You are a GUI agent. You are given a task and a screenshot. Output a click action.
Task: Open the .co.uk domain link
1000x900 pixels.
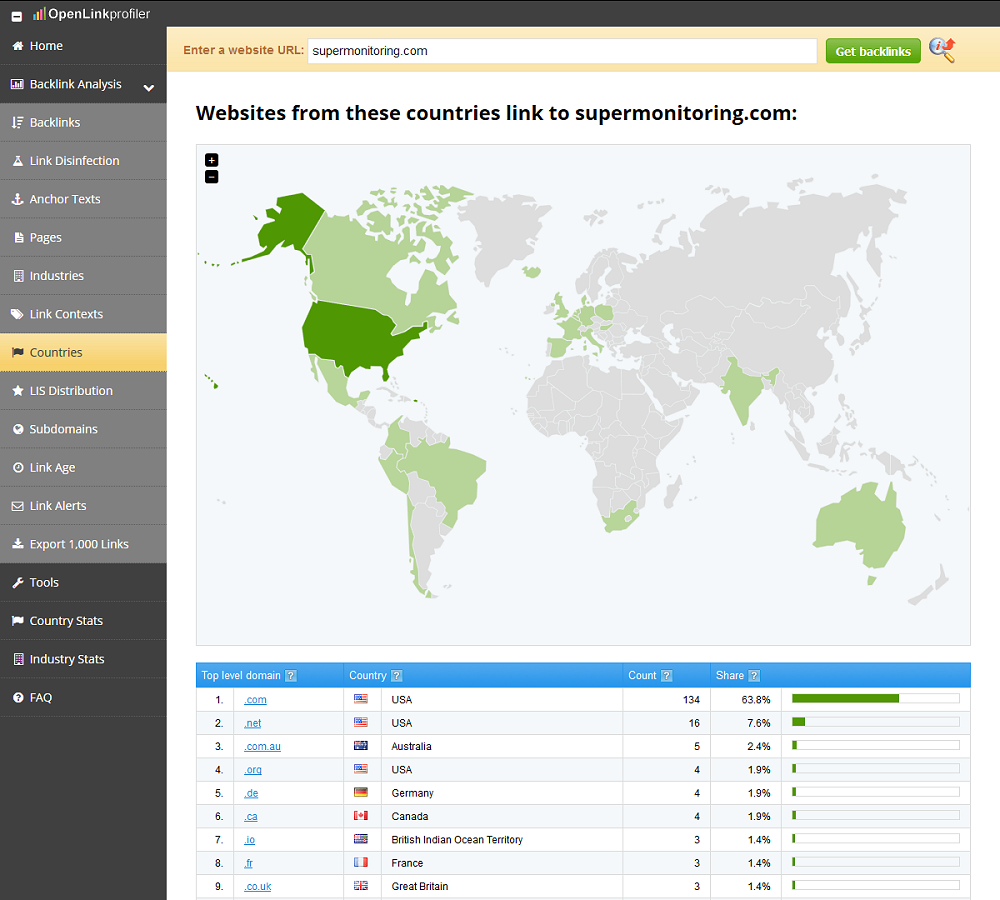click(258, 887)
